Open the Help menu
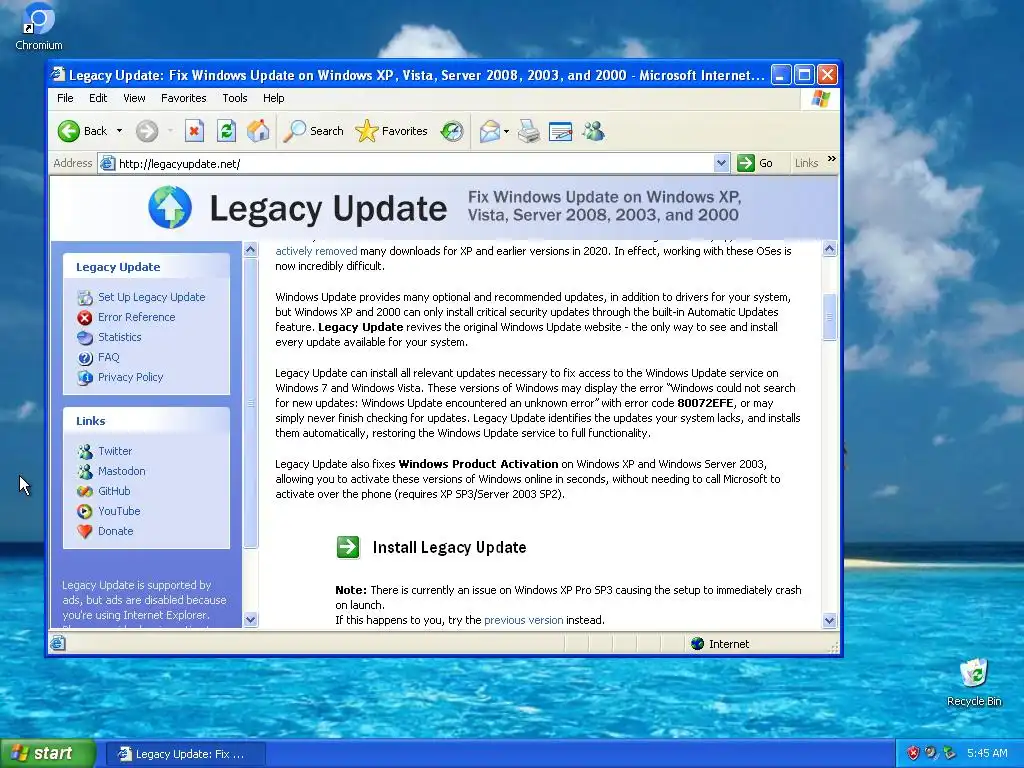 click(x=274, y=98)
